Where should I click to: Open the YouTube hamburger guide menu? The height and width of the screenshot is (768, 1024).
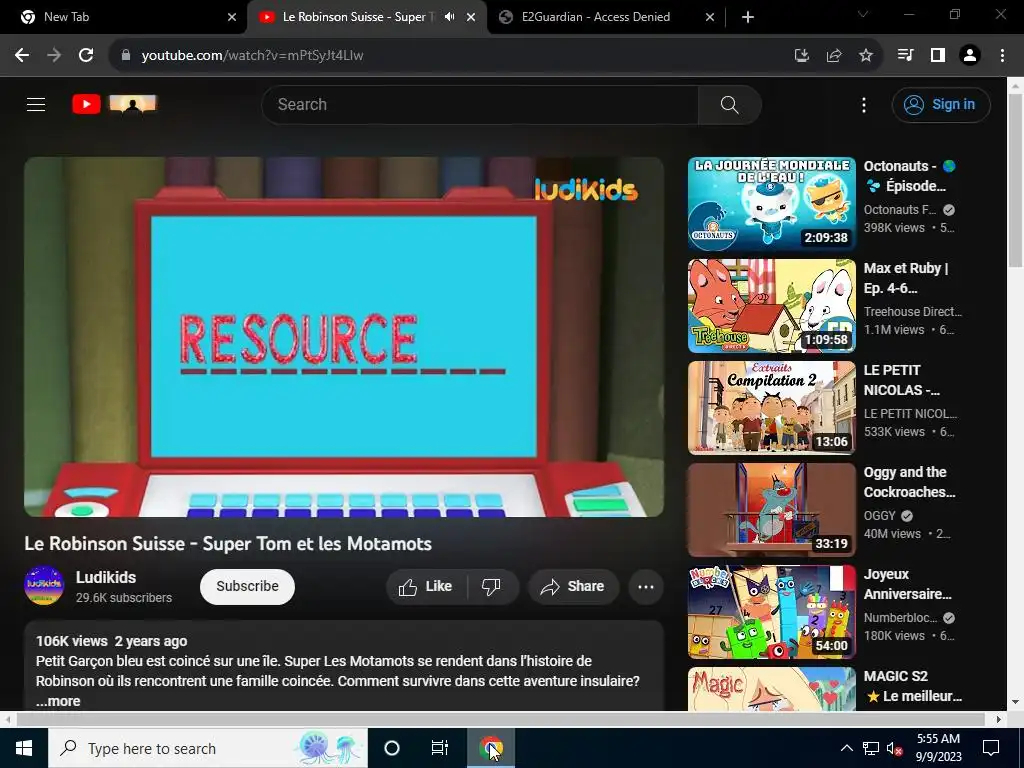(x=36, y=104)
